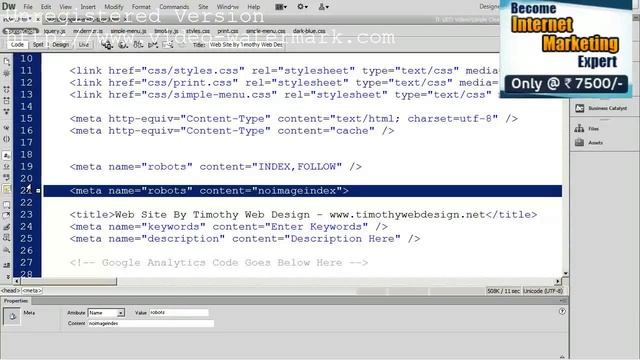Click Remove Comment coding toolbar icon
This screenshot has width=640, height=360.
tap(7, 216)
